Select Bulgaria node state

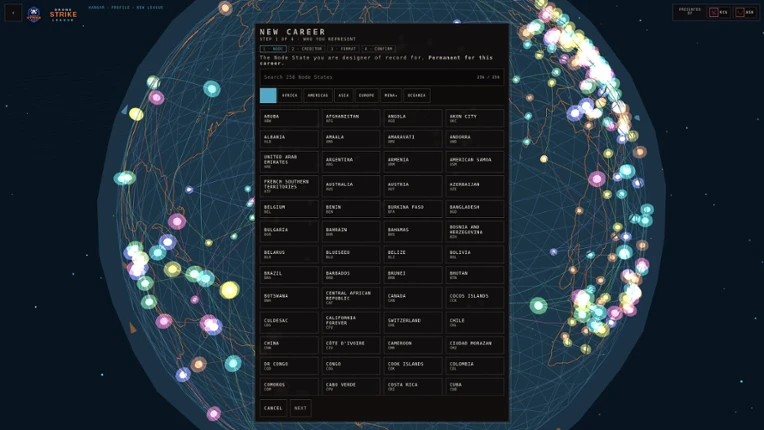click(289, 231)
